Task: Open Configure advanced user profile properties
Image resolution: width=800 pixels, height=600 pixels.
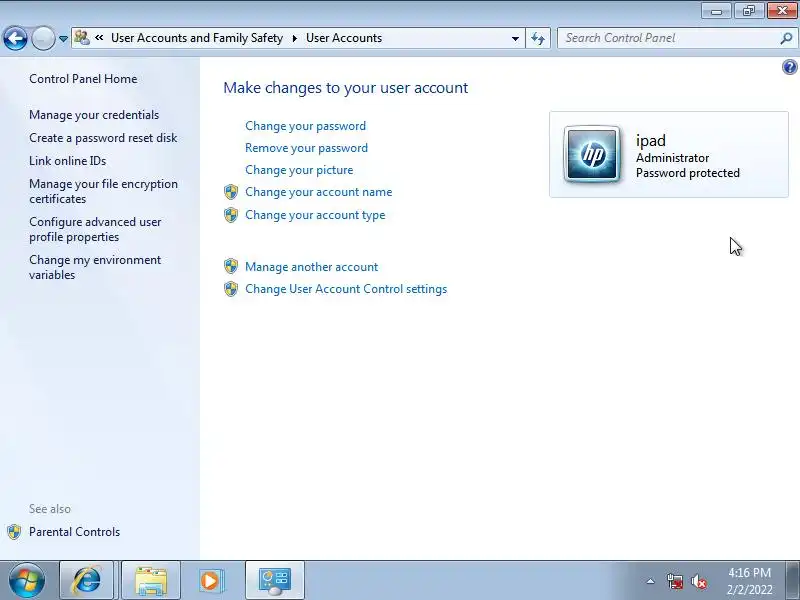Action: point(95,230)
